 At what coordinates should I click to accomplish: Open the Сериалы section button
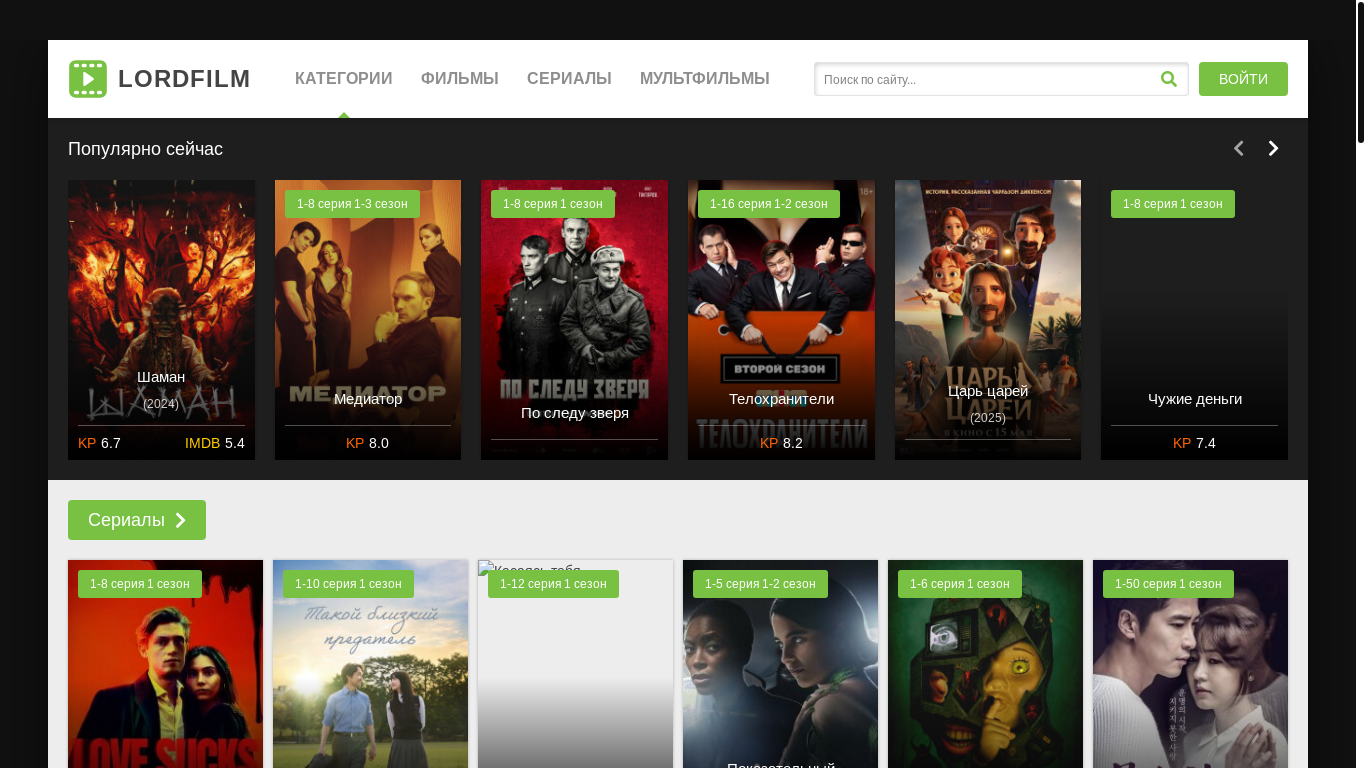(137, 520)
